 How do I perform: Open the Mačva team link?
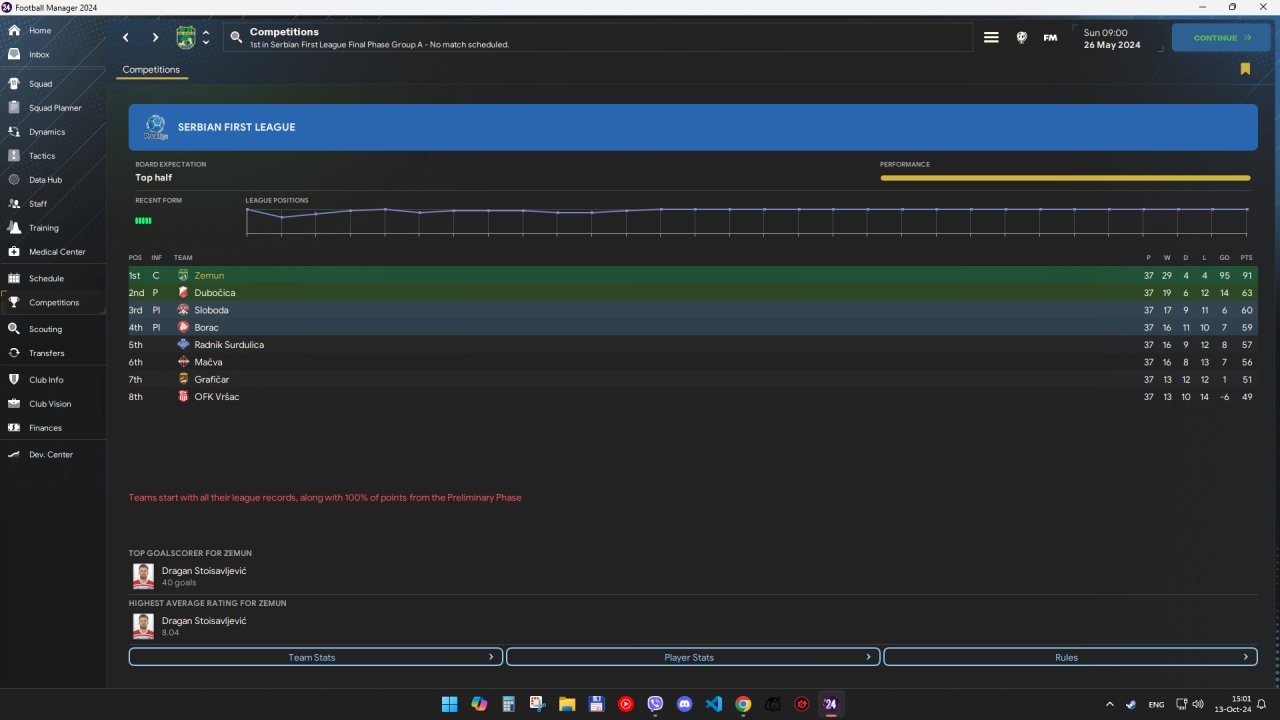pyautogui.click(x=208, y=362)
